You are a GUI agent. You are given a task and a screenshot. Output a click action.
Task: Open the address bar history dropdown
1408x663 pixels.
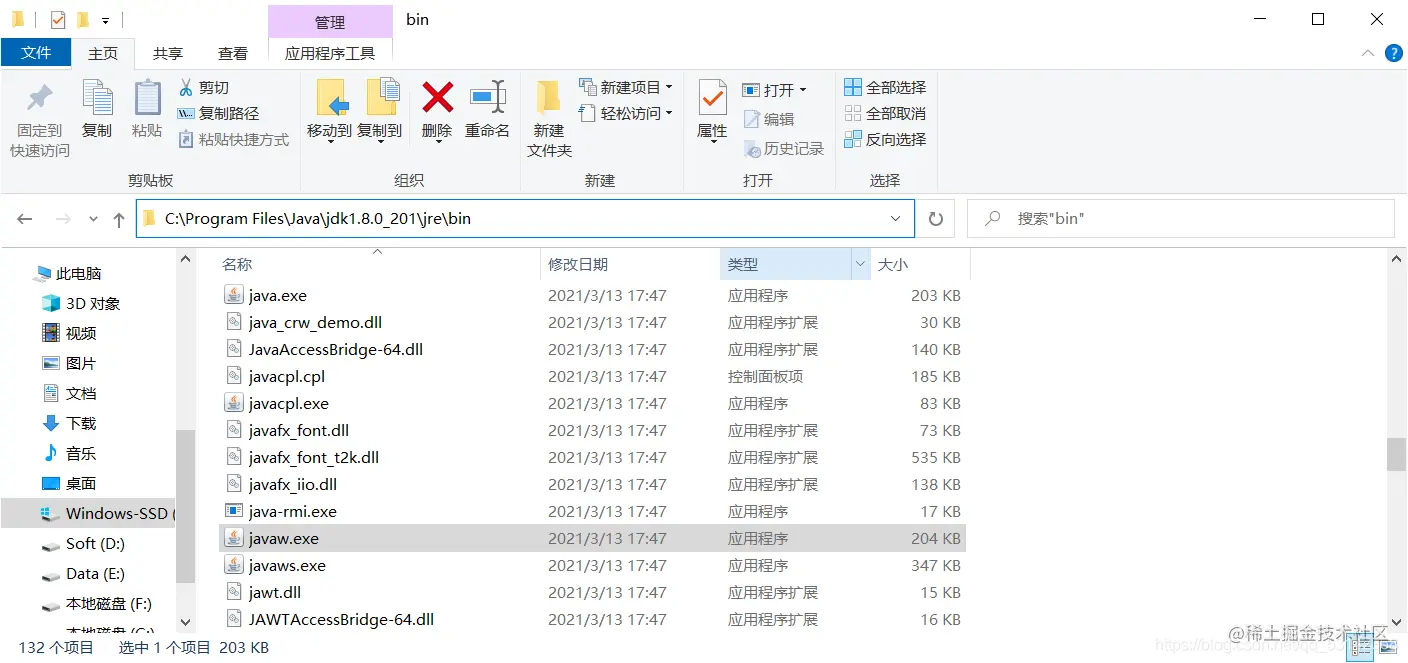click(x=896, y=218)
